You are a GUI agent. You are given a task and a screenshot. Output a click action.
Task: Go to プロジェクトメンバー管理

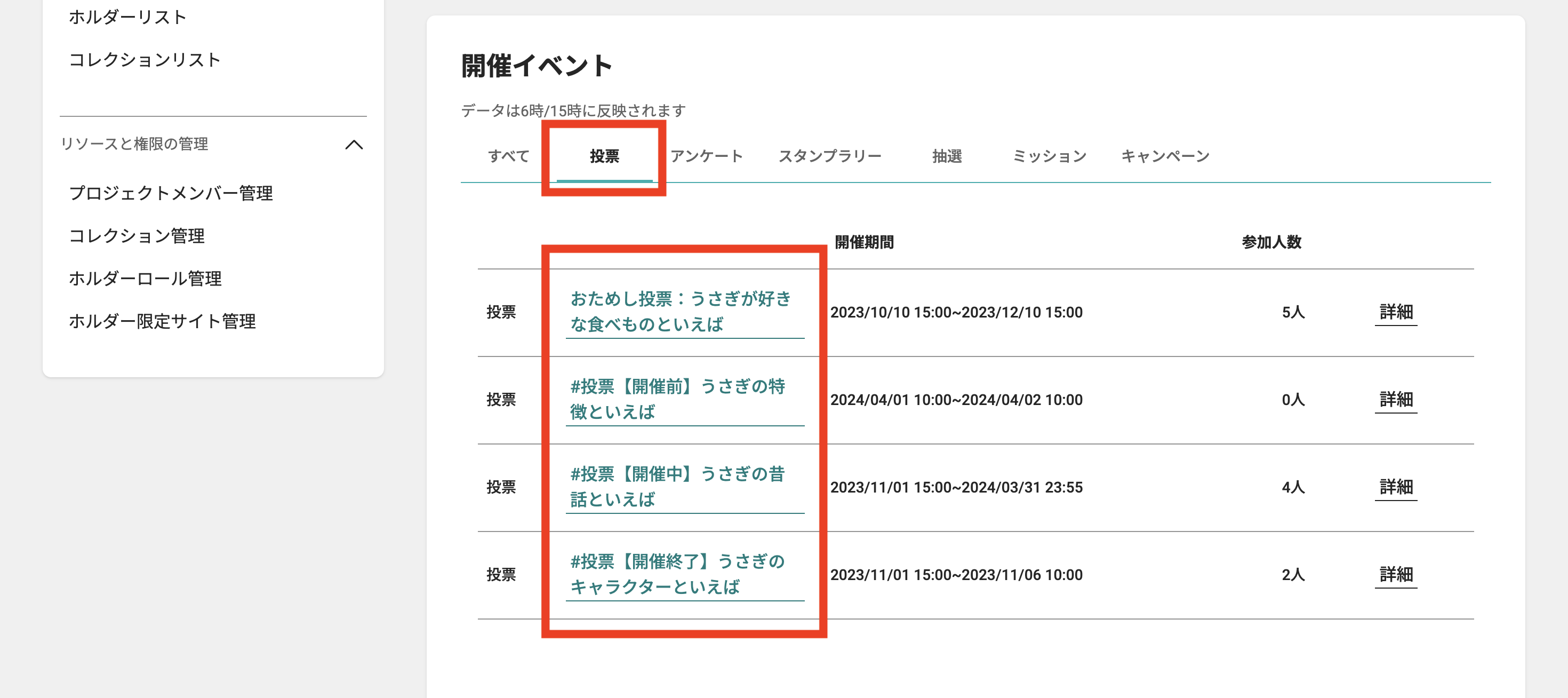click(x=171, y=193)
